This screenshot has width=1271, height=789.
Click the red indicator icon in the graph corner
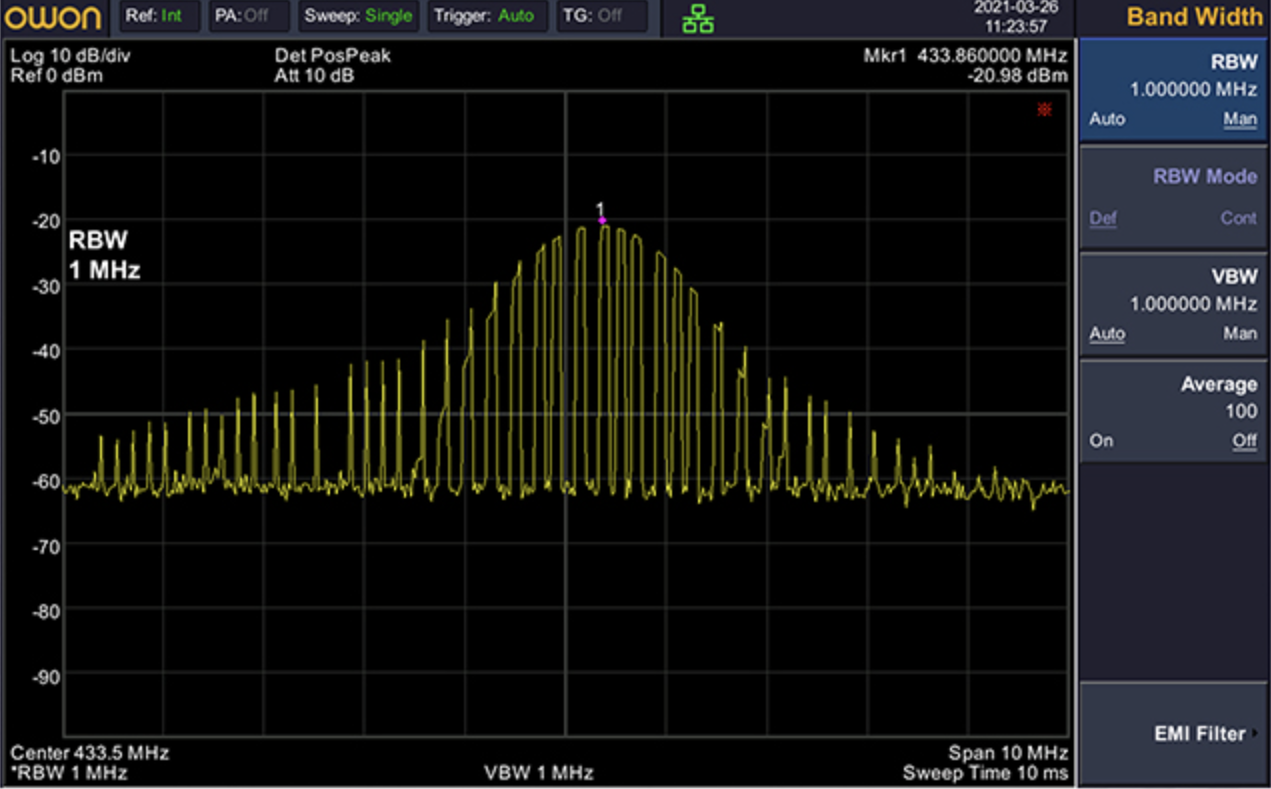click(1044, 109)
